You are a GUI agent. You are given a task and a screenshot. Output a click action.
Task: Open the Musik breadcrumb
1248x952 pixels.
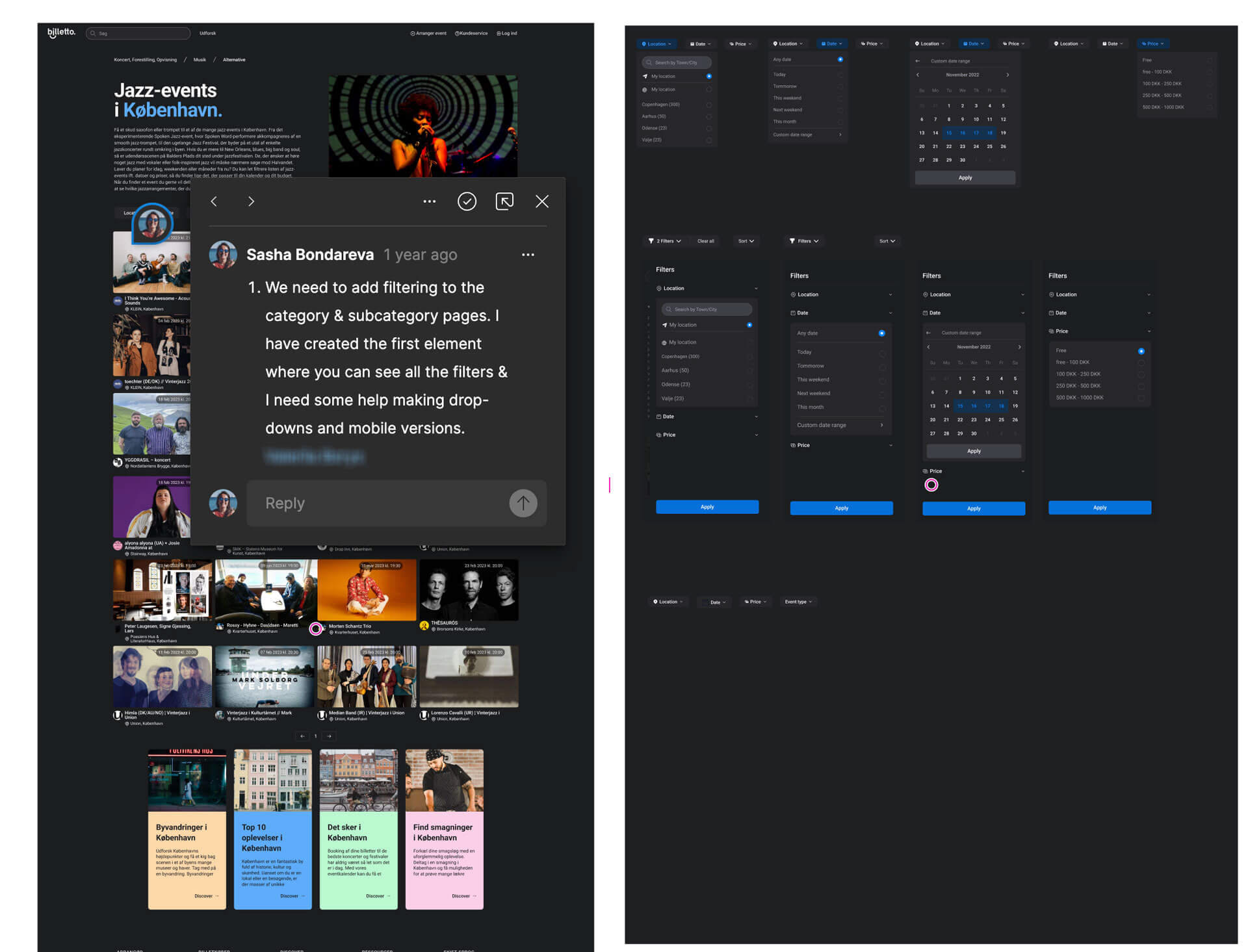pyautogui.click(x=200, y=60)
